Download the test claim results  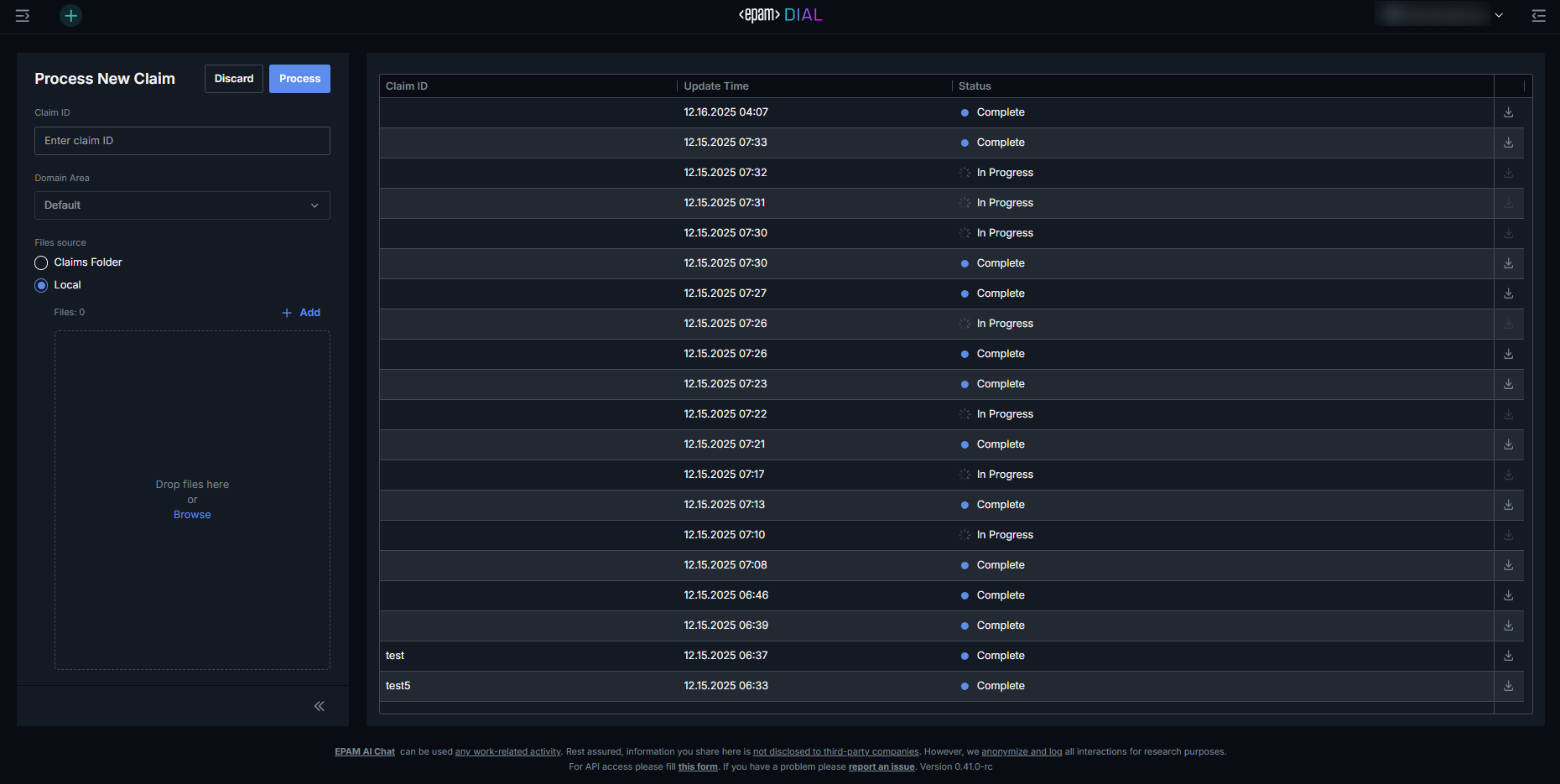click(x=1508, y=656)
